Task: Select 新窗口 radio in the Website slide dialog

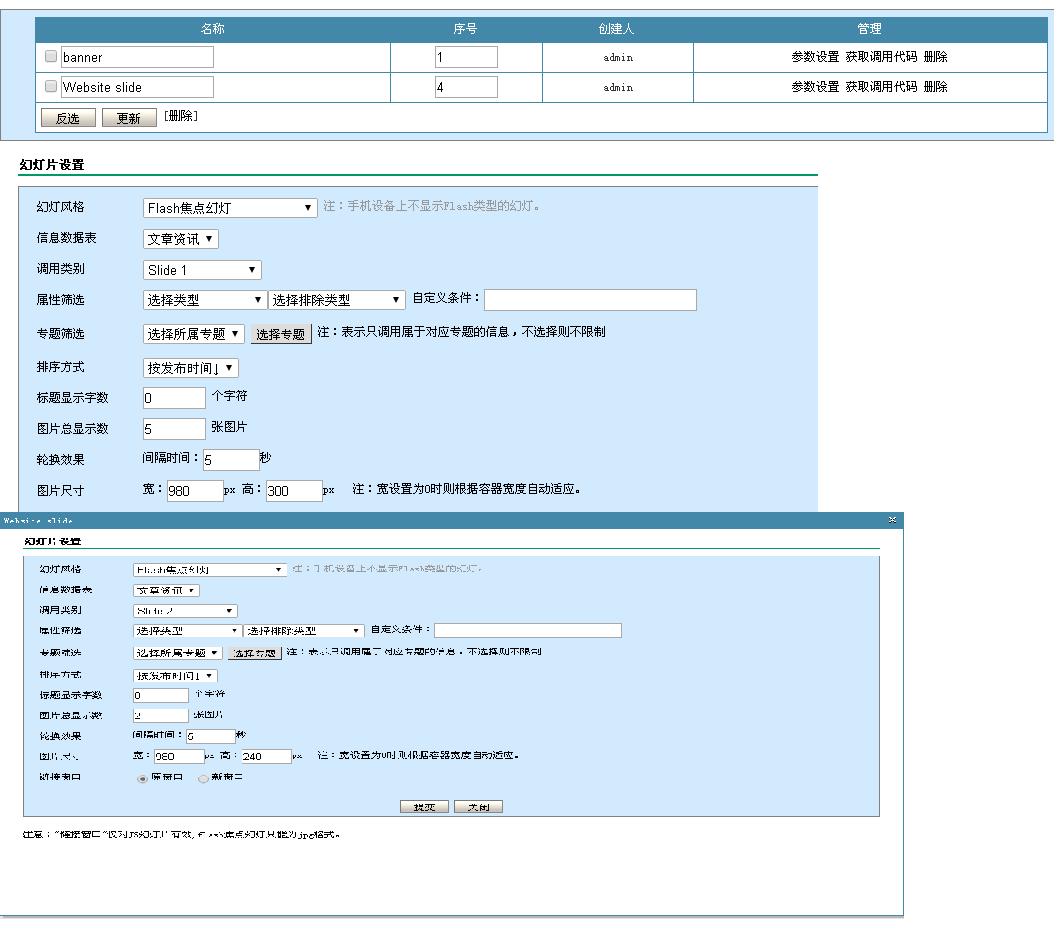Action: point(203,778)
